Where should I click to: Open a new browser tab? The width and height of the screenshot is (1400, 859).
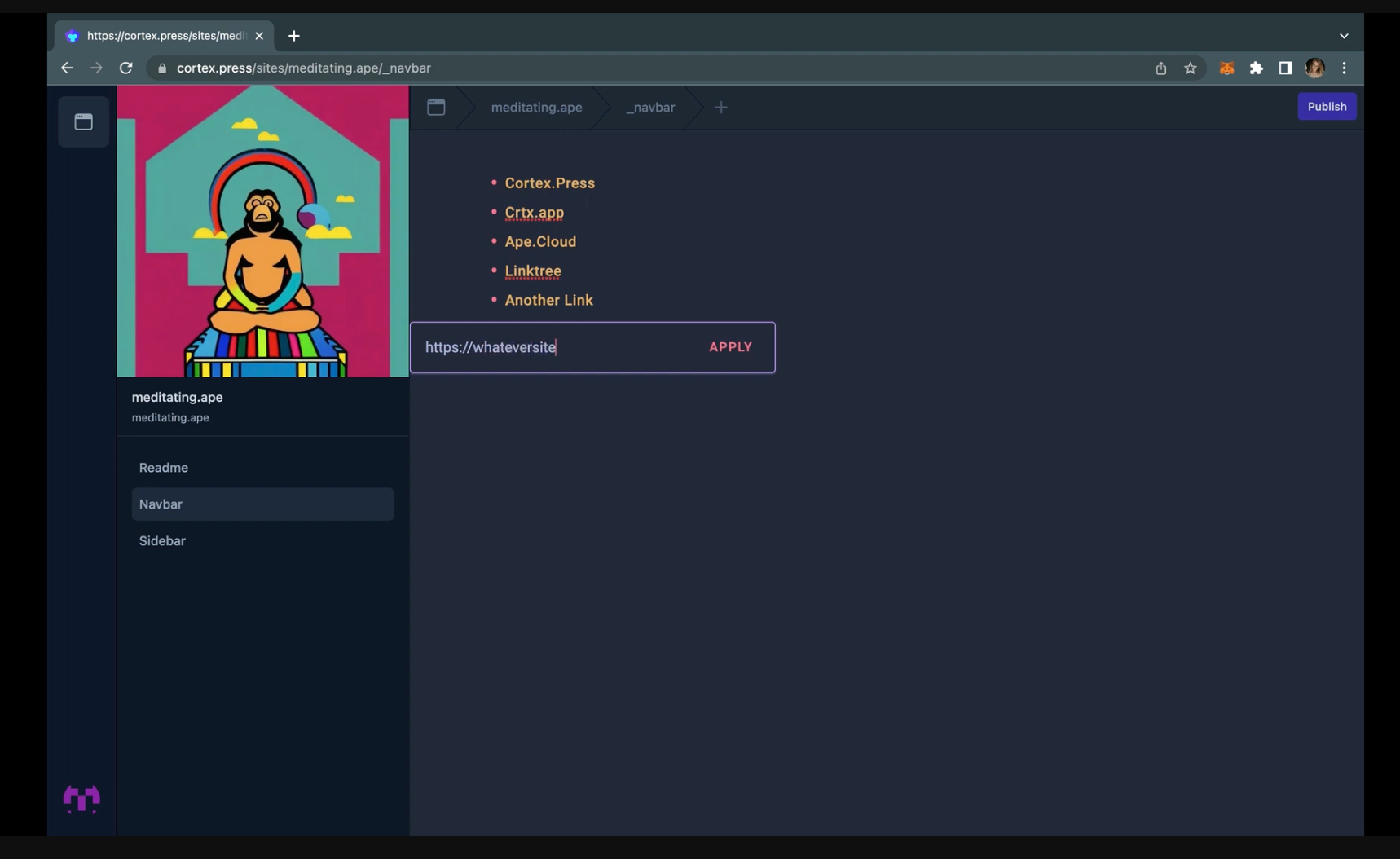tap(294, 36)
